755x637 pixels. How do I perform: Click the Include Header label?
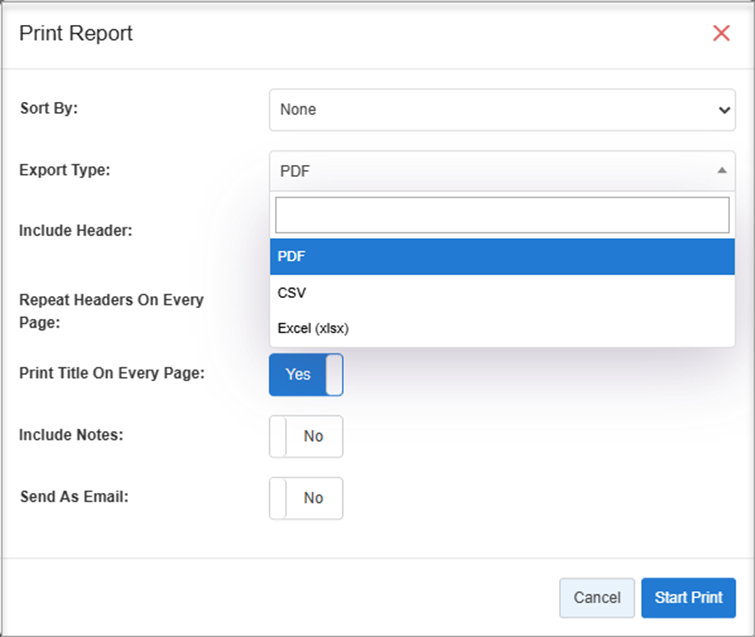point(75,230)
